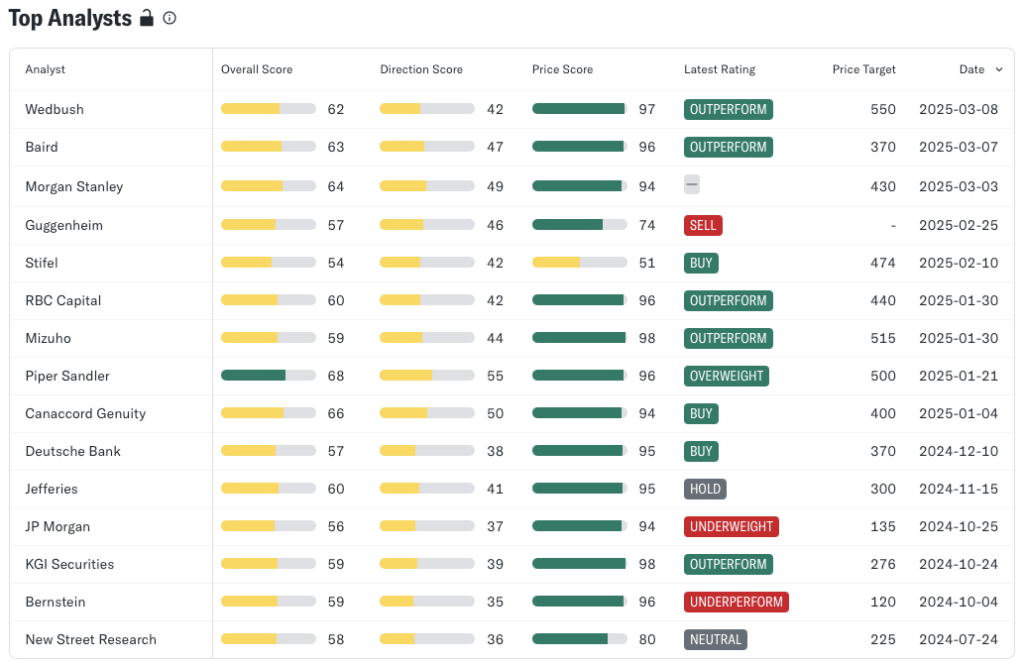
Task: Click Wedbush's OUTPERFORM rating badge
Action: point(728,109)
